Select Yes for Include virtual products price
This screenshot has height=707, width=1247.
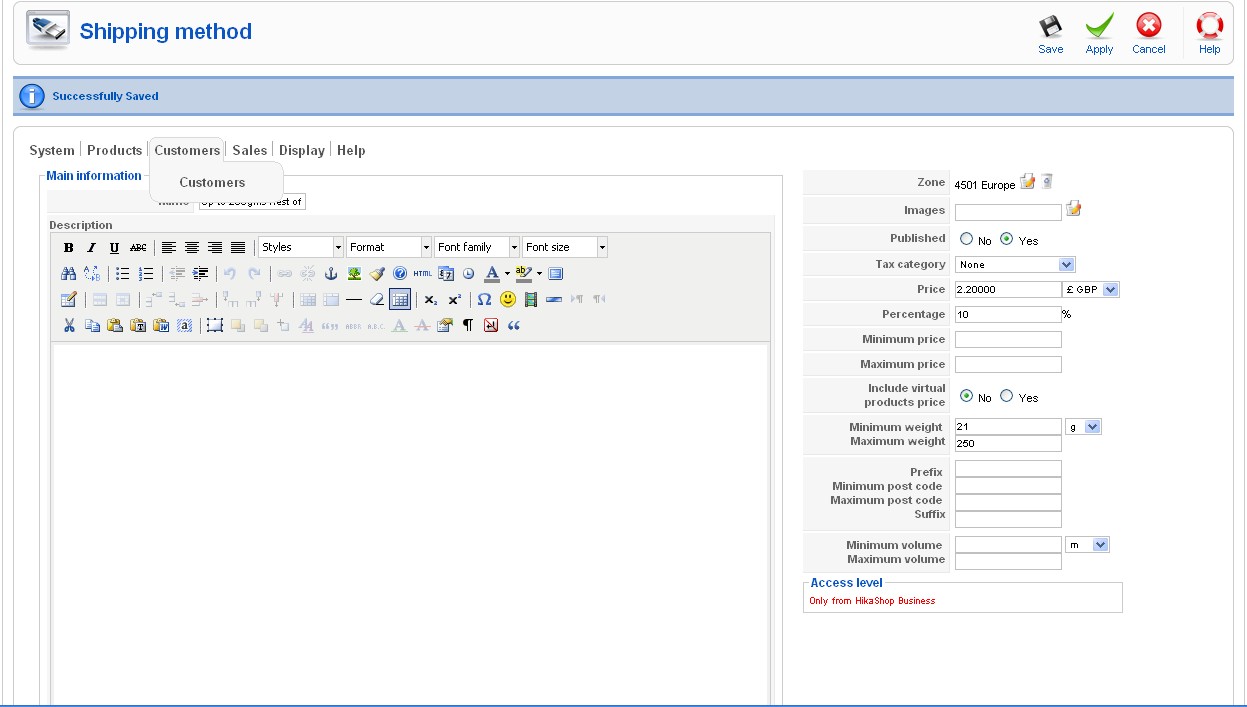(1006, 396)
